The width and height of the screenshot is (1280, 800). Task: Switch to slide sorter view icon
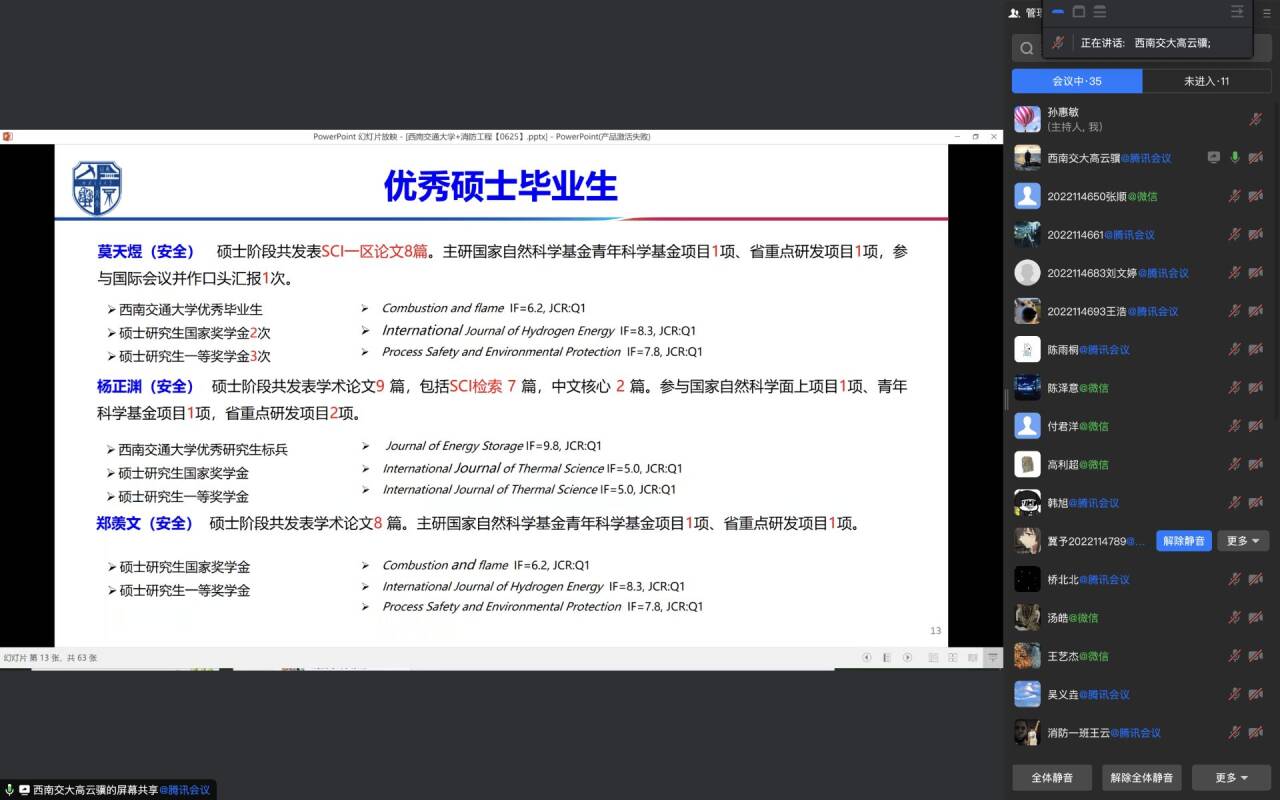952,657
